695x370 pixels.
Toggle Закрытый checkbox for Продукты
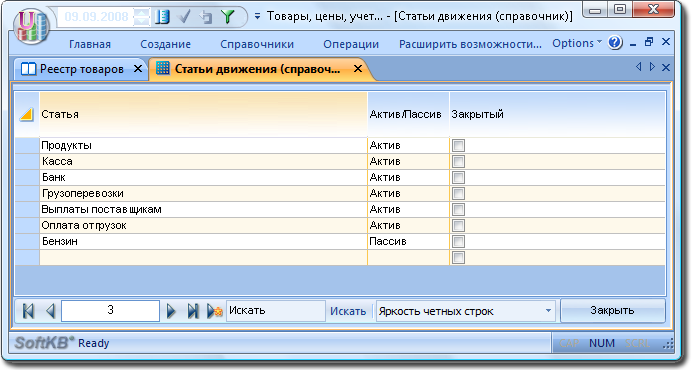458,145
